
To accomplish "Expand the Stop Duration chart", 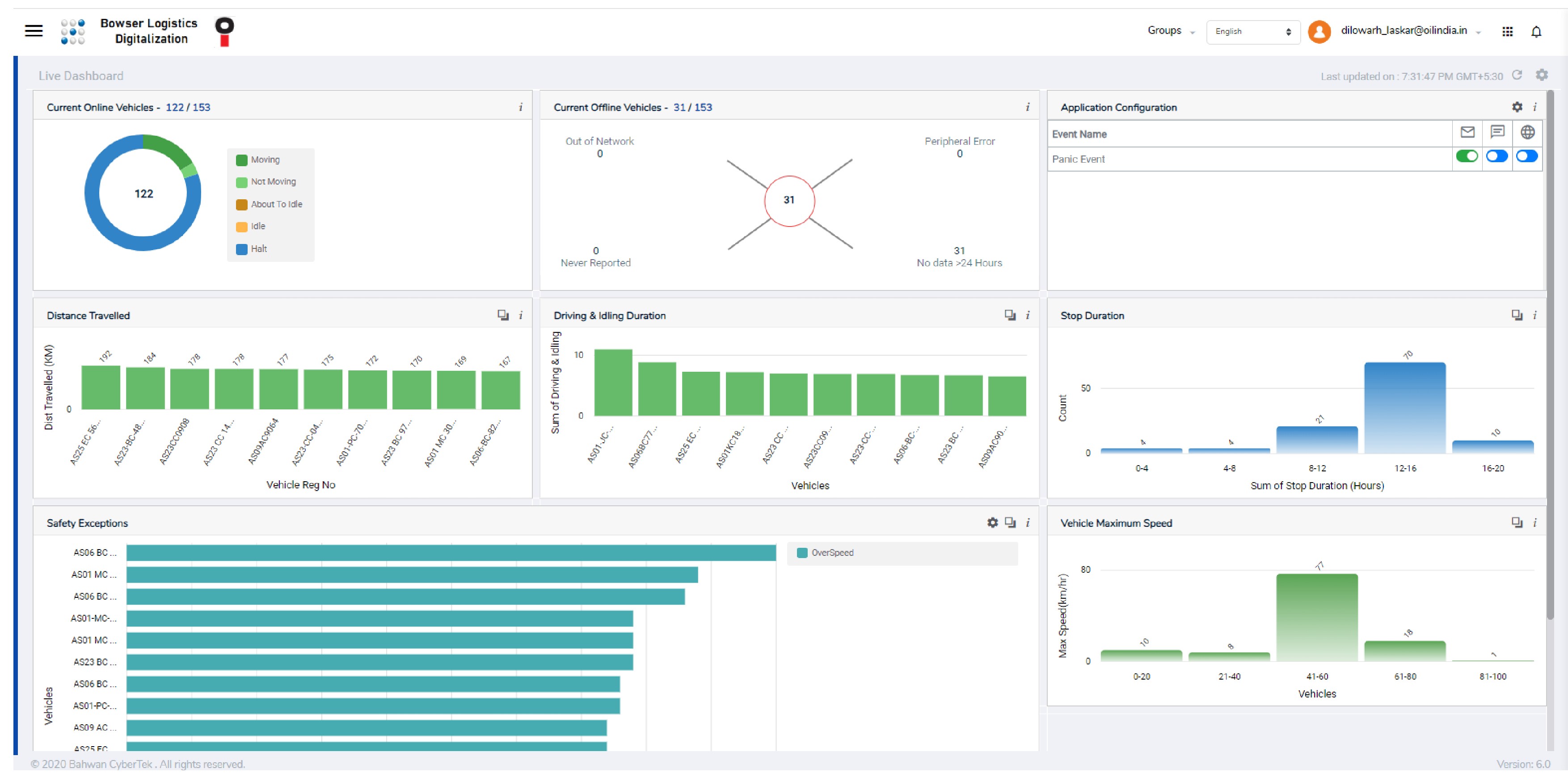I will pyautogui.click(x=1517, y=315).
